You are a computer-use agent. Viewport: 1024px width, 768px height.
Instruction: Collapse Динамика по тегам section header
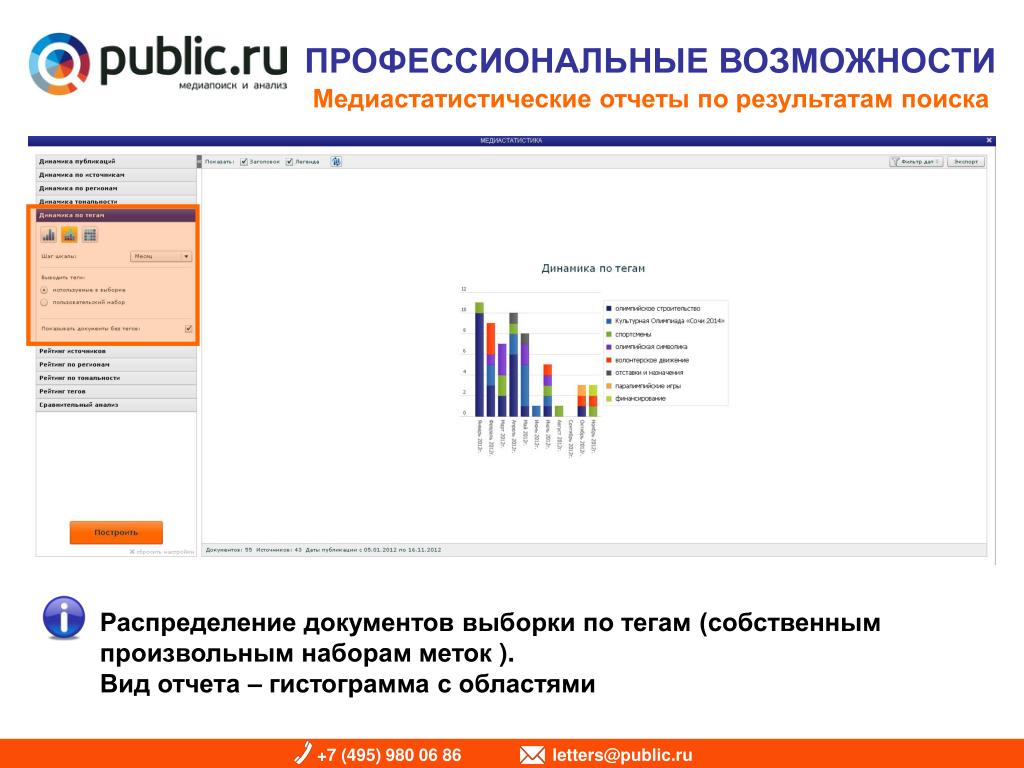pos(116,215)
